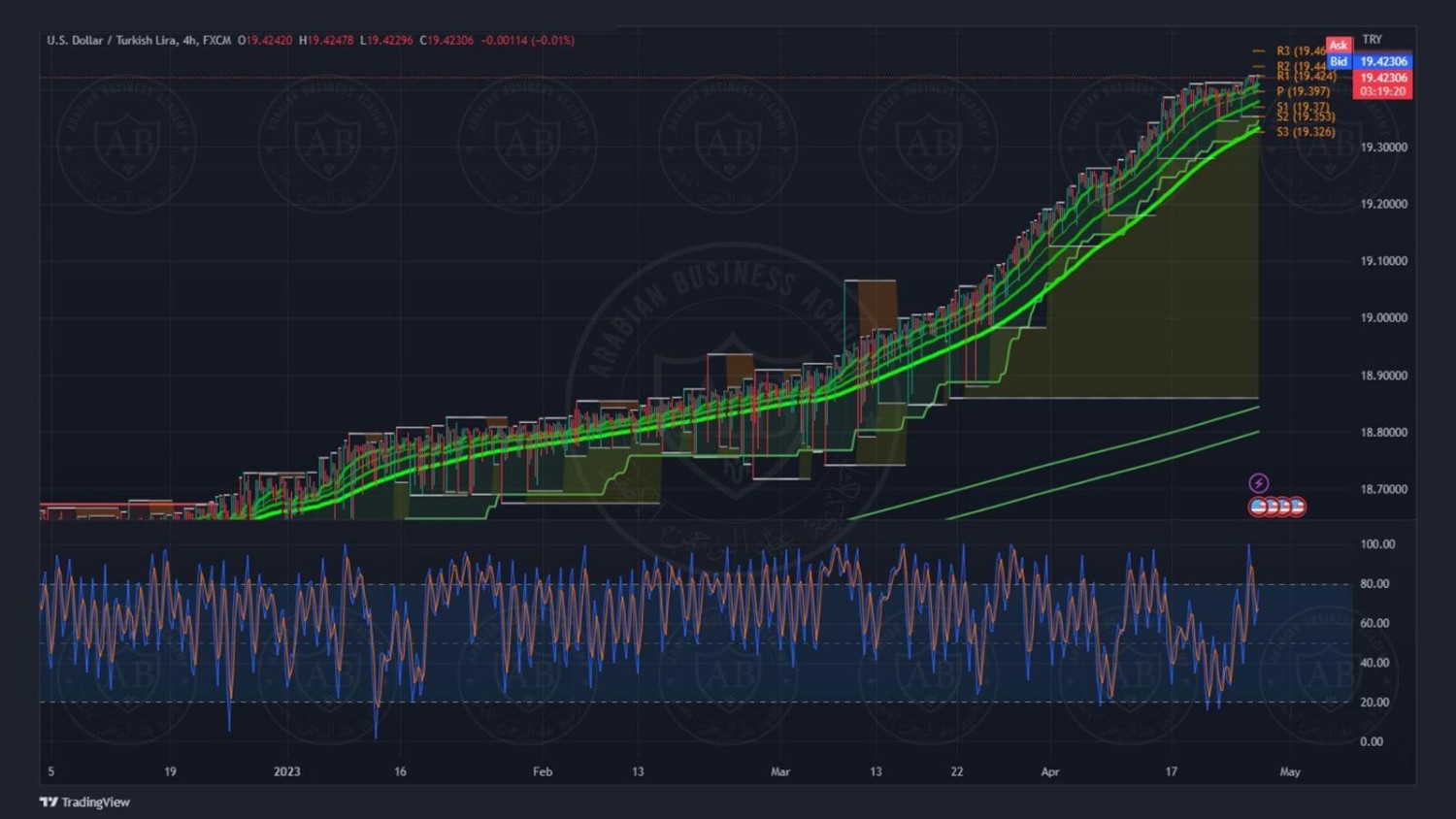Click the U.S. Dollar / Turkish Lira title
The height and width of the screenshot is (819, 1456).
112,41
